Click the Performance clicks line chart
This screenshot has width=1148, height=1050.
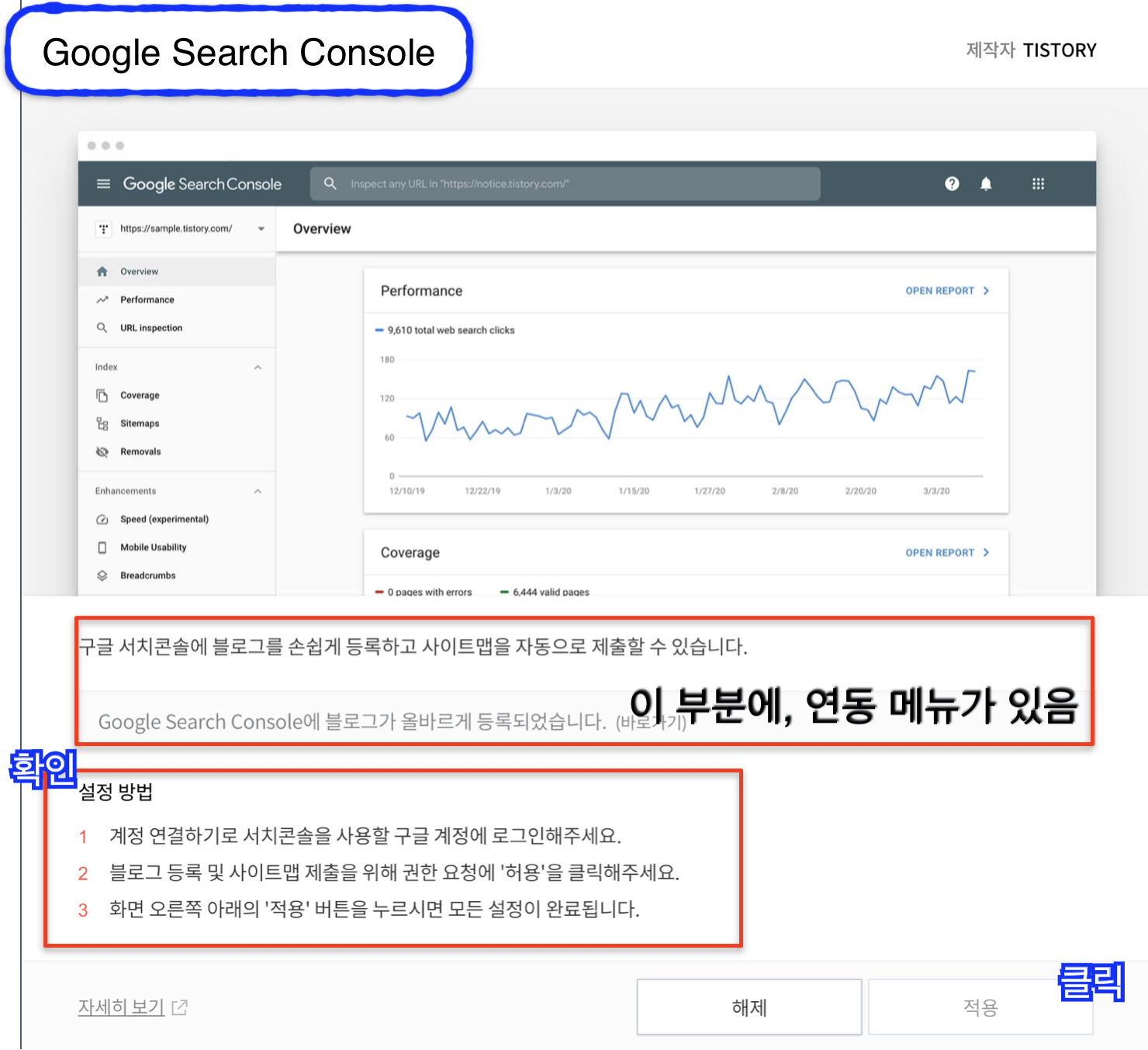(690, 406)
